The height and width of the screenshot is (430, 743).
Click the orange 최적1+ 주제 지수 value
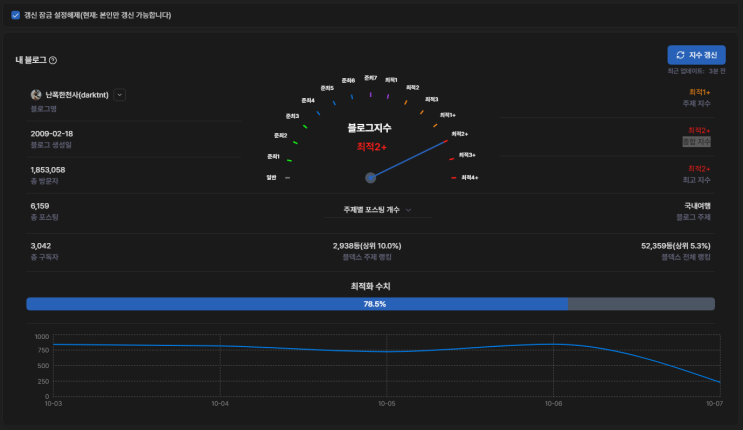[700, 92]
